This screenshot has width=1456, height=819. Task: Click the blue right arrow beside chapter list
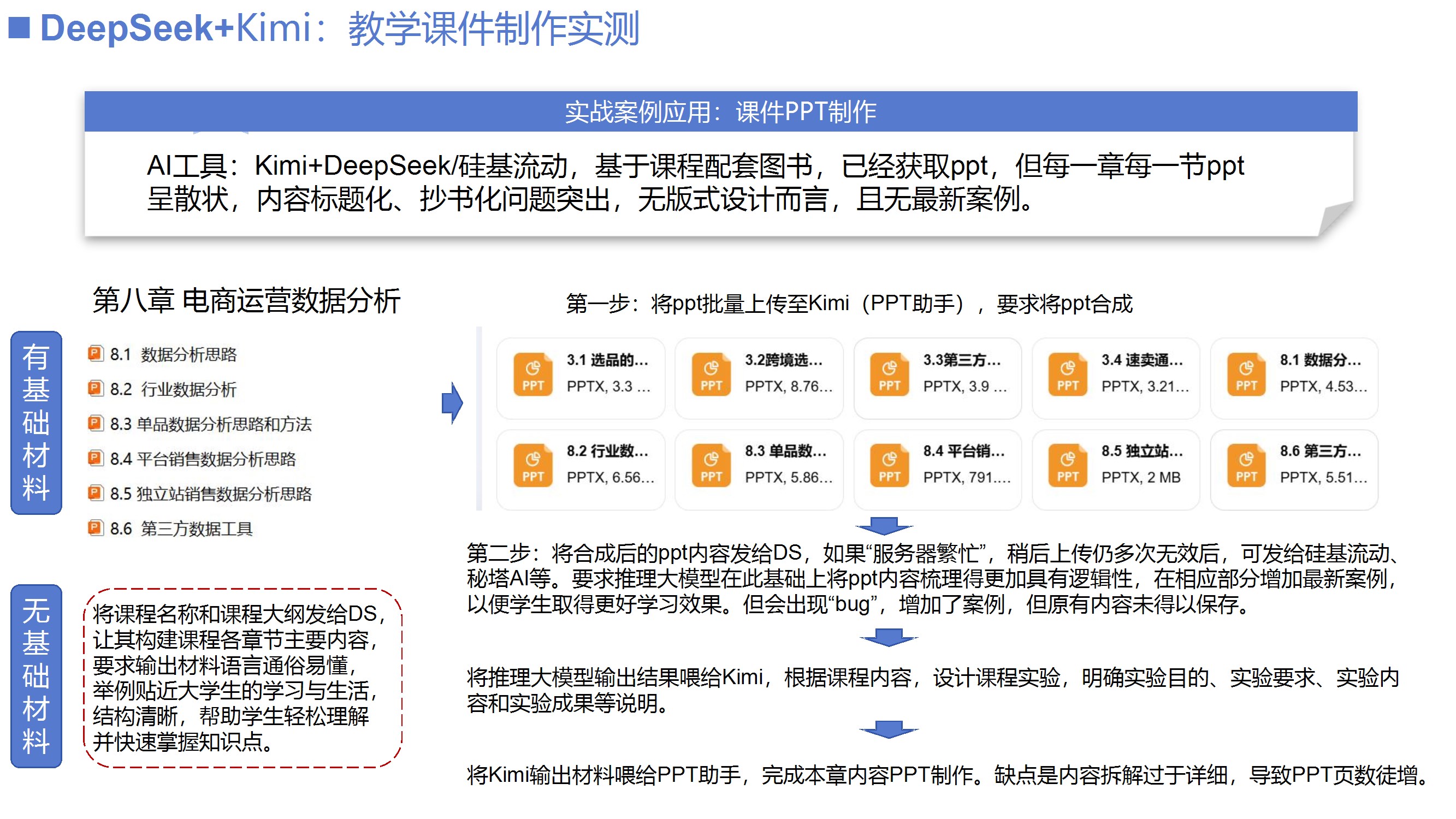click(452, 403)
